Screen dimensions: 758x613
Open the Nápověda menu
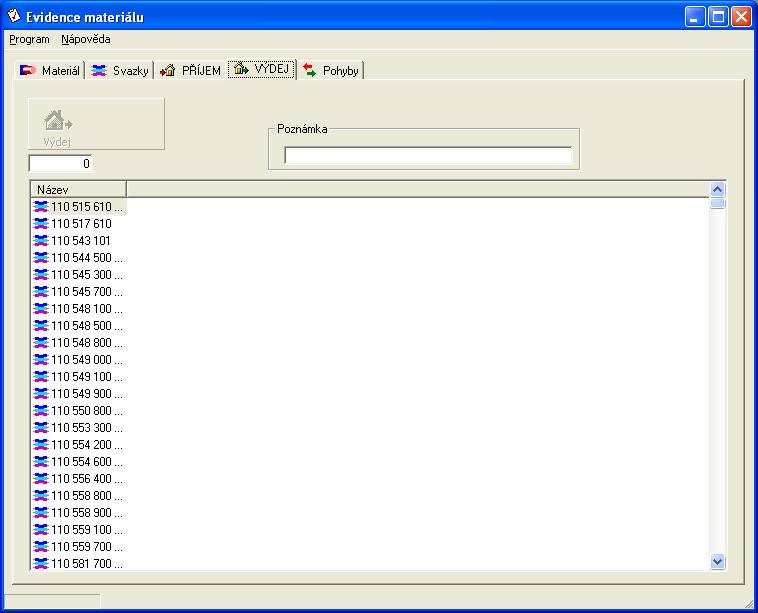(x=86, y=39)
